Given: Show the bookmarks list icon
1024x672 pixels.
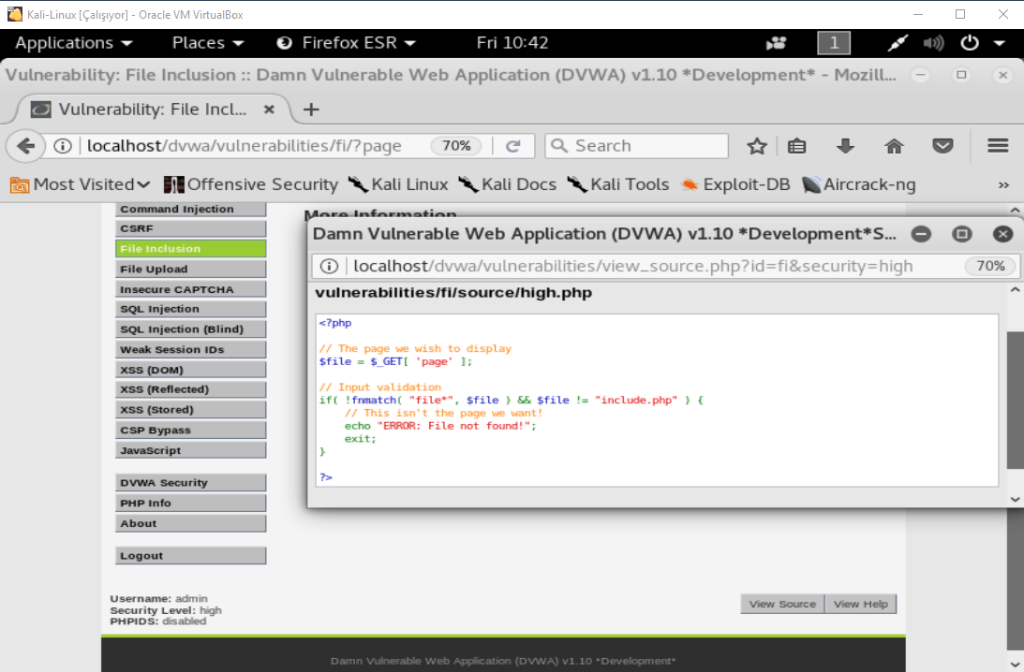Looking at the screenshot, I should pyautogui.click(x=797, y=146).
